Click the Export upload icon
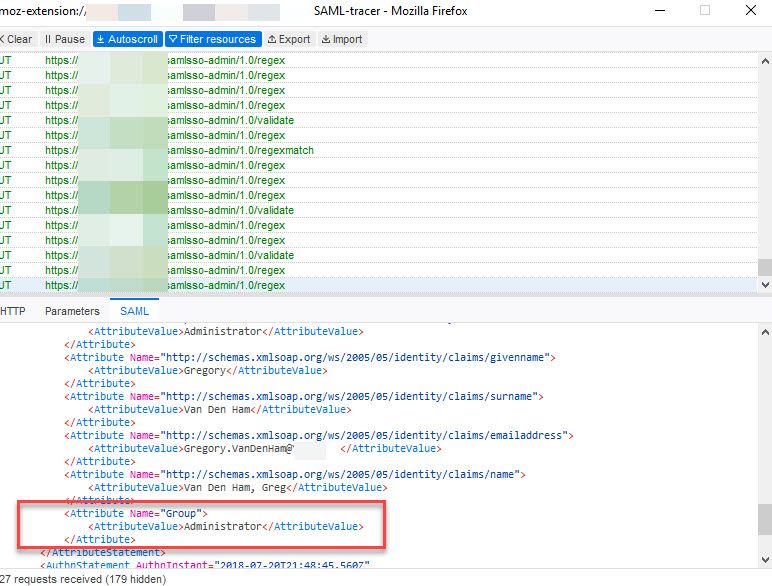The width and height of the screenshot is (772, 586). click(272, 39)
